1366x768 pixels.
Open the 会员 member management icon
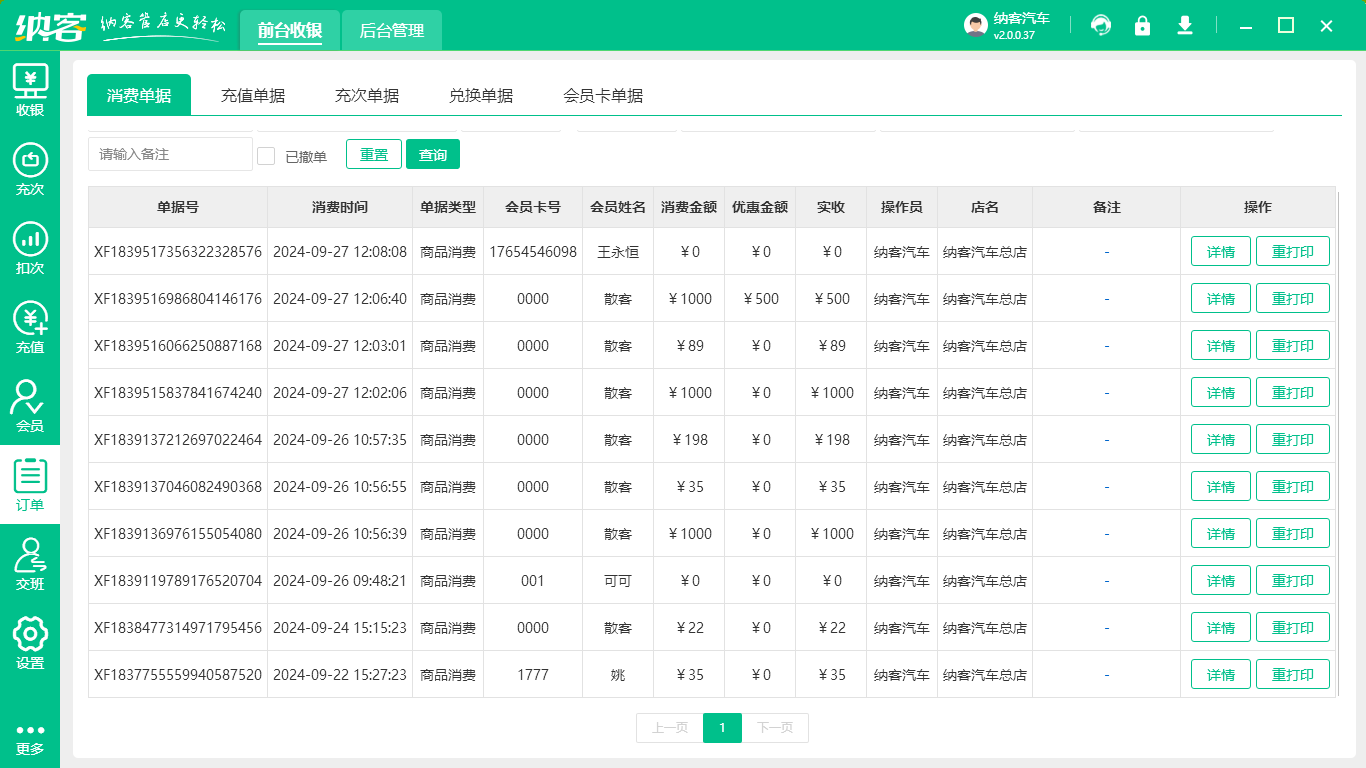[30, 404]
